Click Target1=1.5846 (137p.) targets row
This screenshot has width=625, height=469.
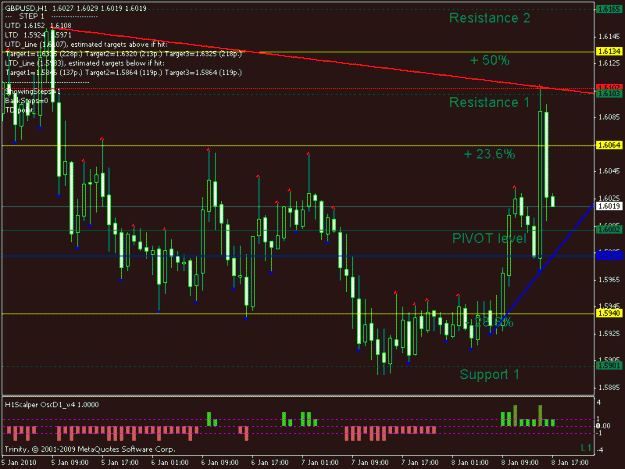(124, 73)
